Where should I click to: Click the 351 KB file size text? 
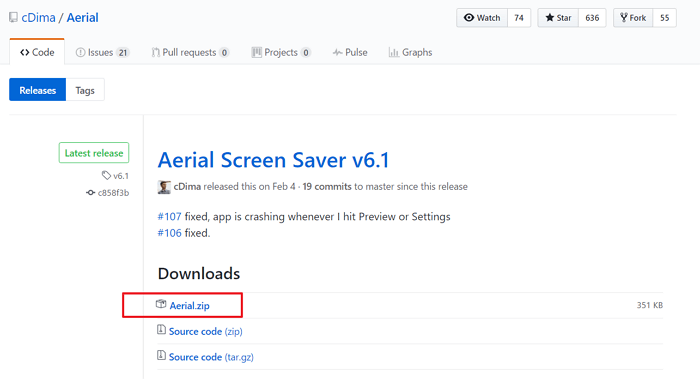pos(650,305)
